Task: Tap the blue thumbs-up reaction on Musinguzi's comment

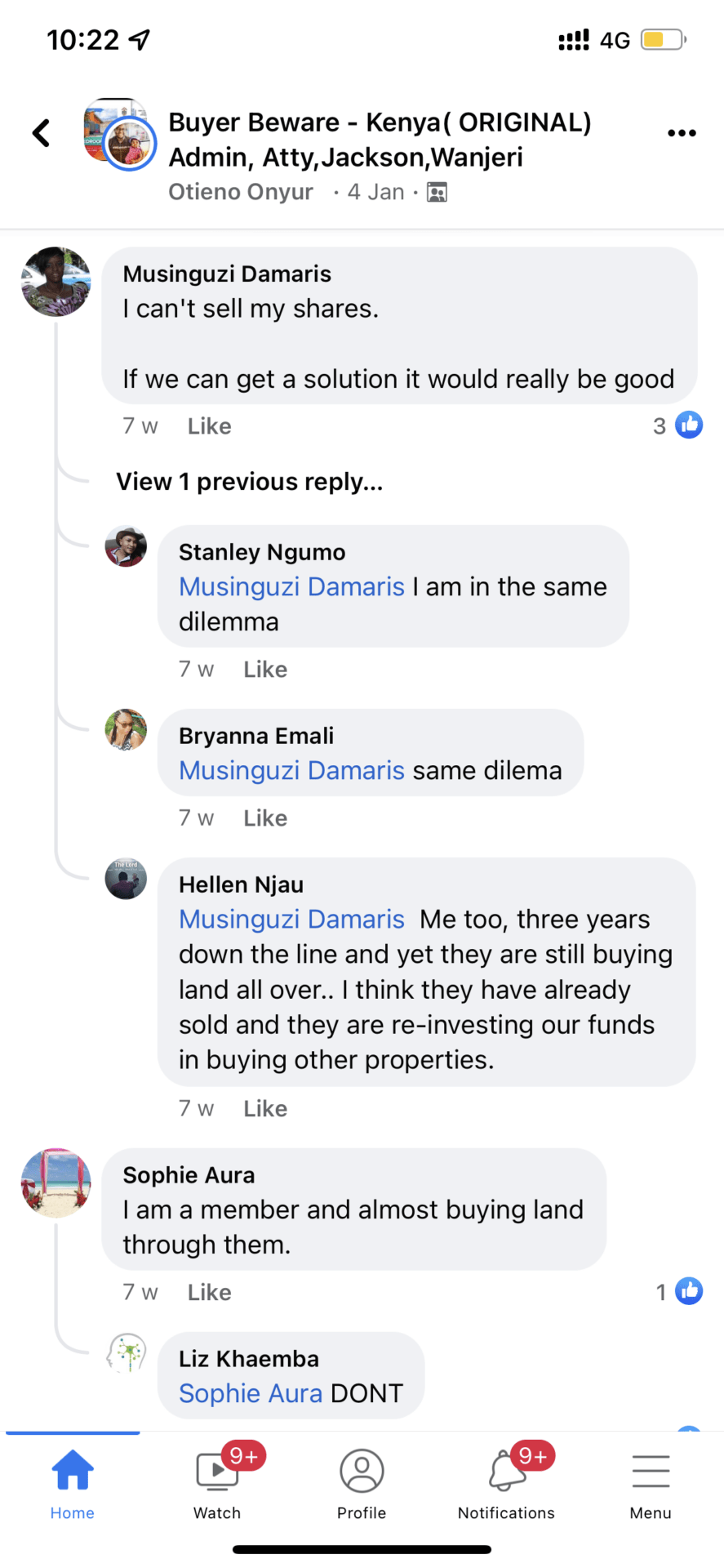Action: 689,425
